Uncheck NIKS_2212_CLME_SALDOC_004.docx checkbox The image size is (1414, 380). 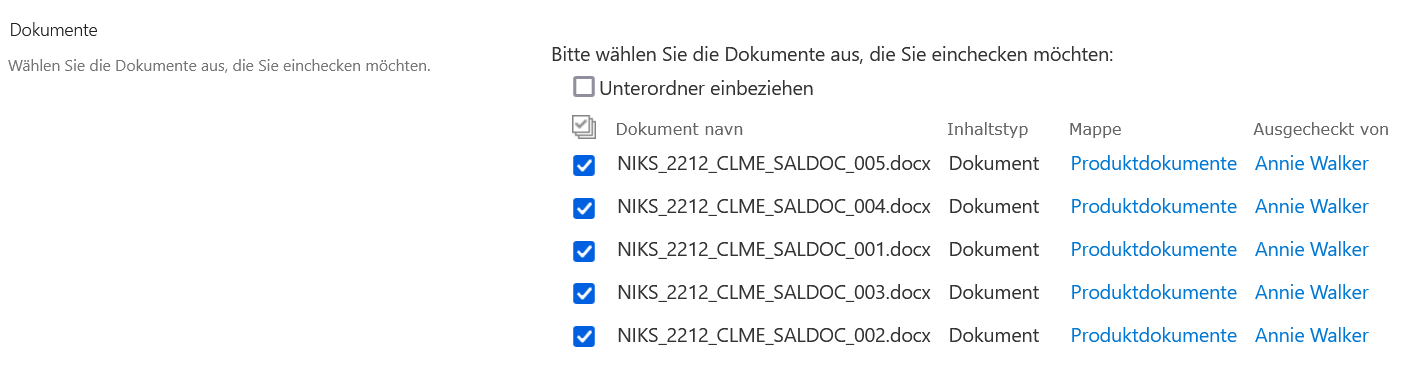pyautogui.click(x=584, y=208)
